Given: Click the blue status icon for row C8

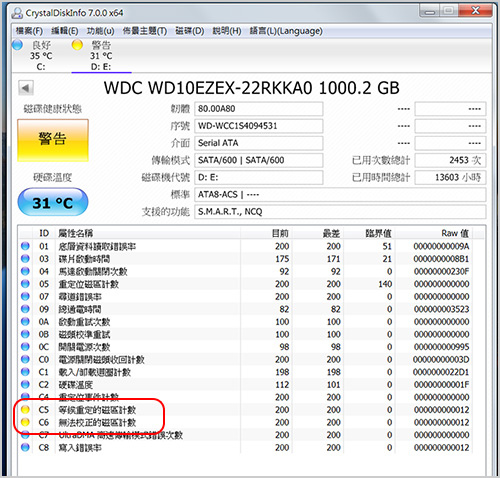Looking at the screenshot, I should tap(25, 447).
